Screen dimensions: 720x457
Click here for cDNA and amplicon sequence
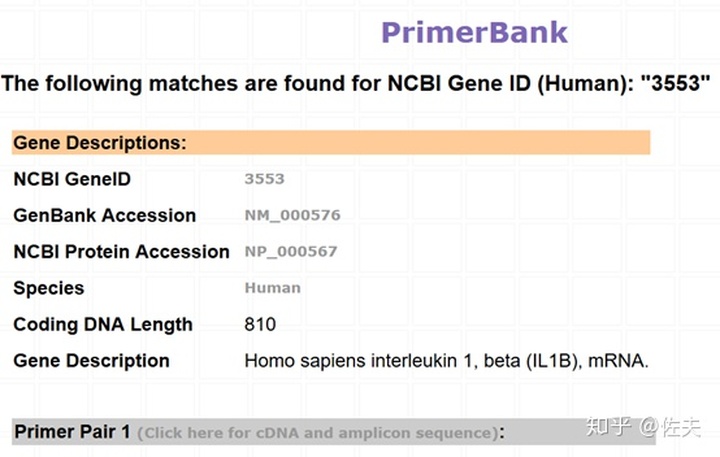click(318, 433)
